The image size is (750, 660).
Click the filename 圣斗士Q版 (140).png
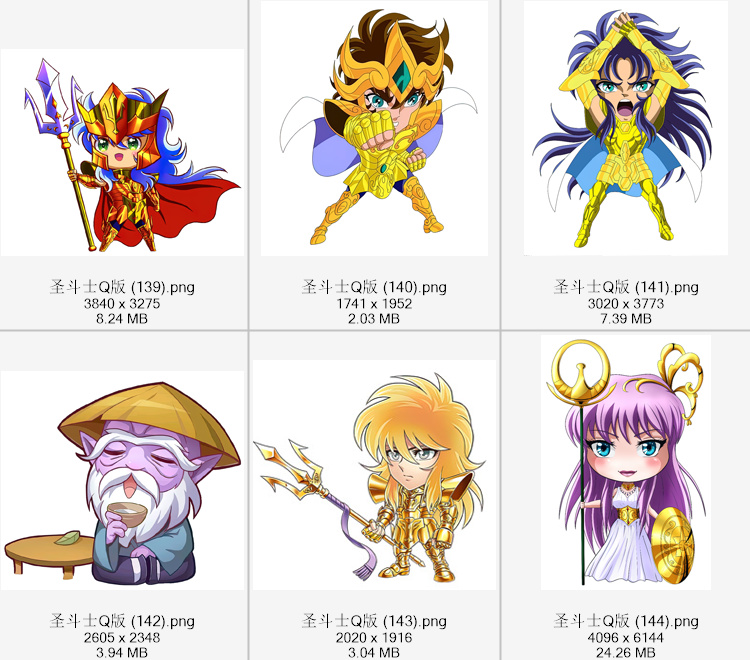(375, 287)
